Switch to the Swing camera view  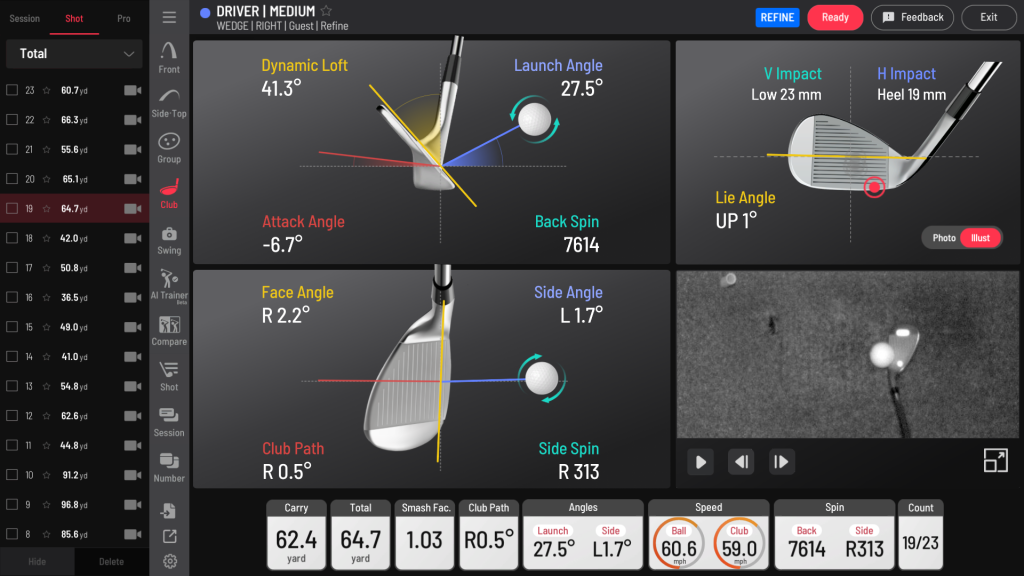point(169,239)
